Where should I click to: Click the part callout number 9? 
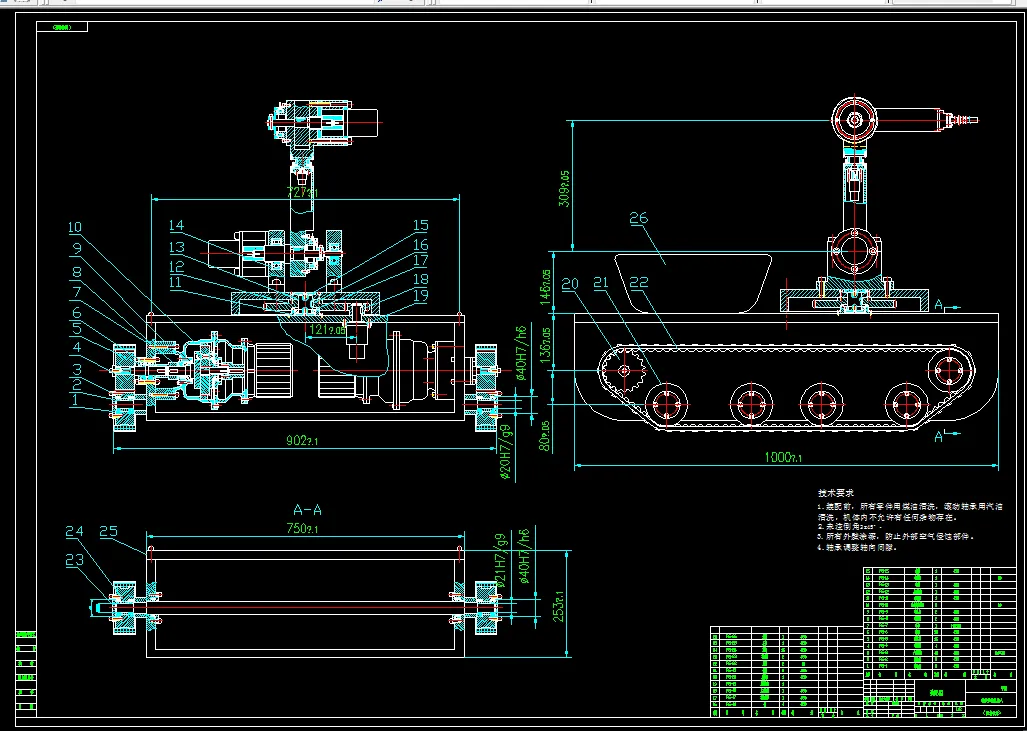click(x=76, y=249)
